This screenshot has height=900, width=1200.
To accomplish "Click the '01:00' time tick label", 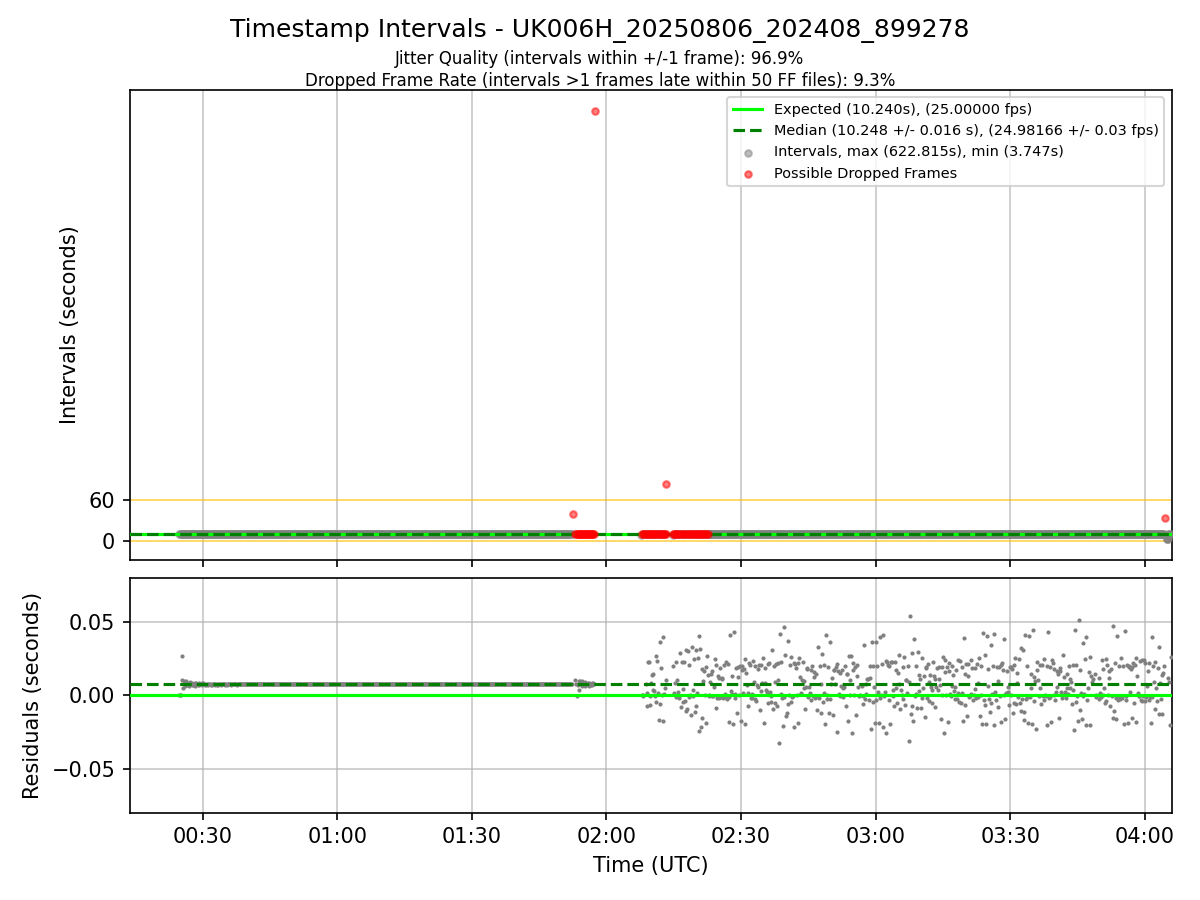I will (x=337, y=835).
